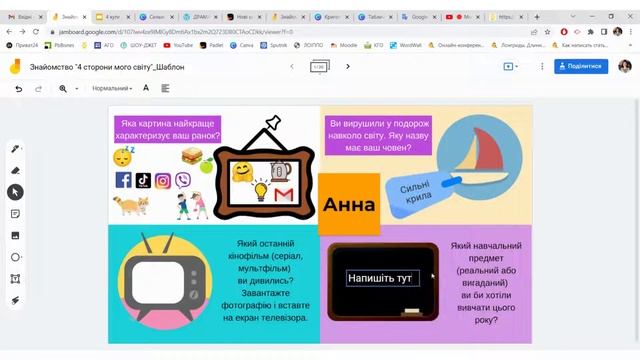Reload the browser page

click(36, 31)
